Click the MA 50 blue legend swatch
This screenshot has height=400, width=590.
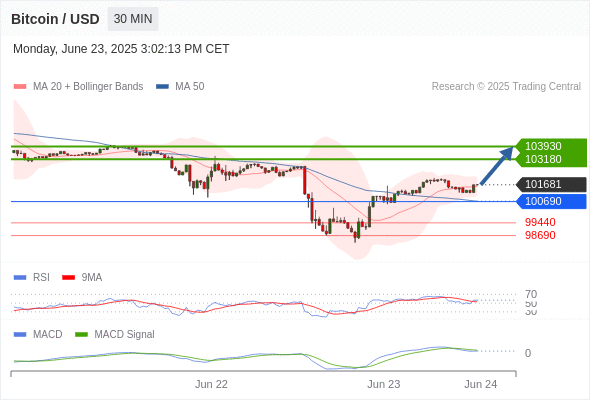tap(163, 87)
